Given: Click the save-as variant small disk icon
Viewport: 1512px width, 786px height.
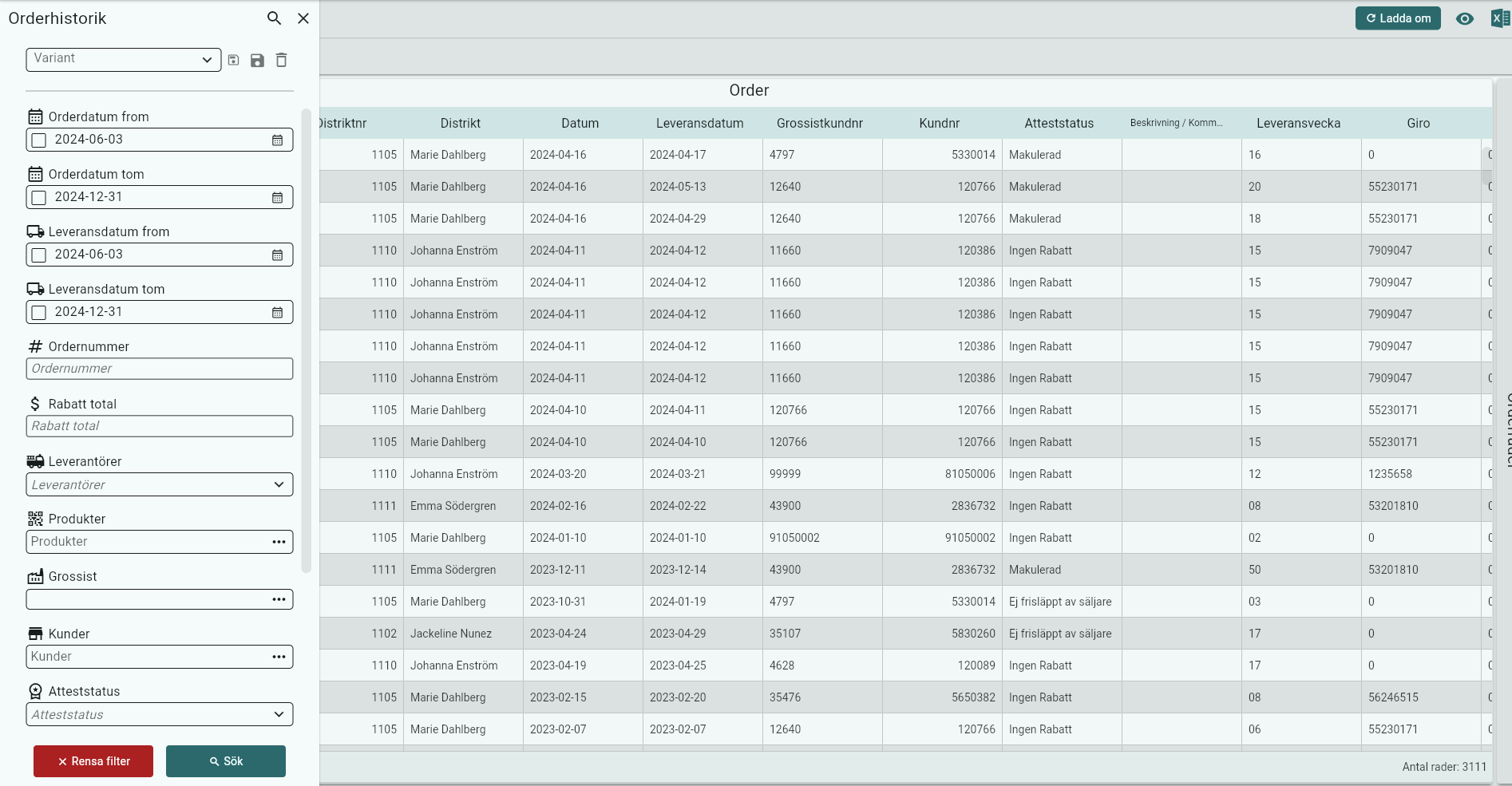Looking at the screenshot, I should pyautogui.click(x=233, y=60).
